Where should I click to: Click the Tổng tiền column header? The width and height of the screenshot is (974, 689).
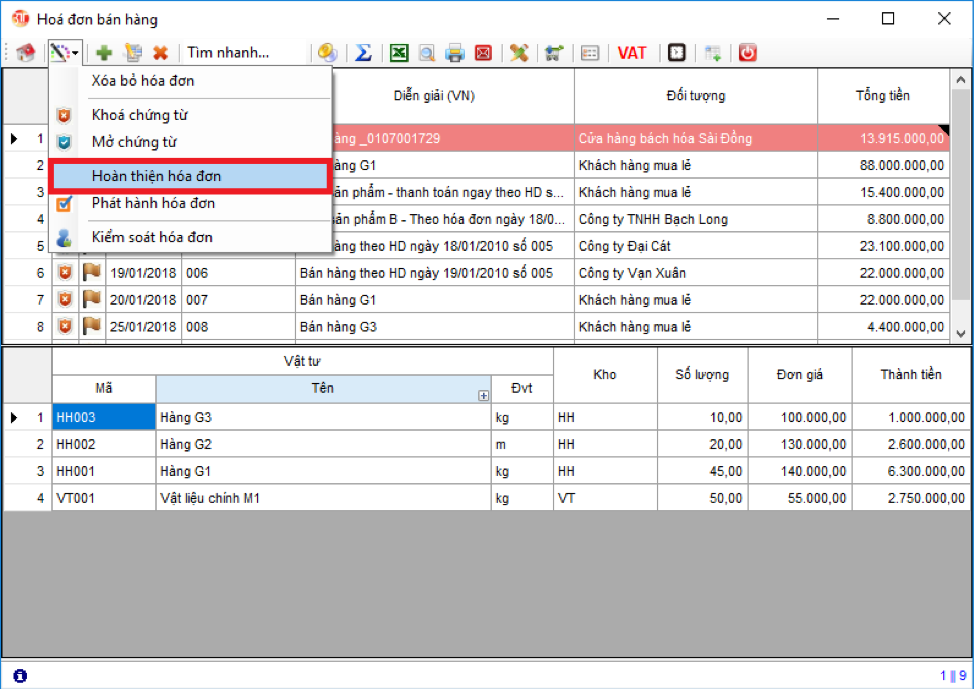point(883,96)
